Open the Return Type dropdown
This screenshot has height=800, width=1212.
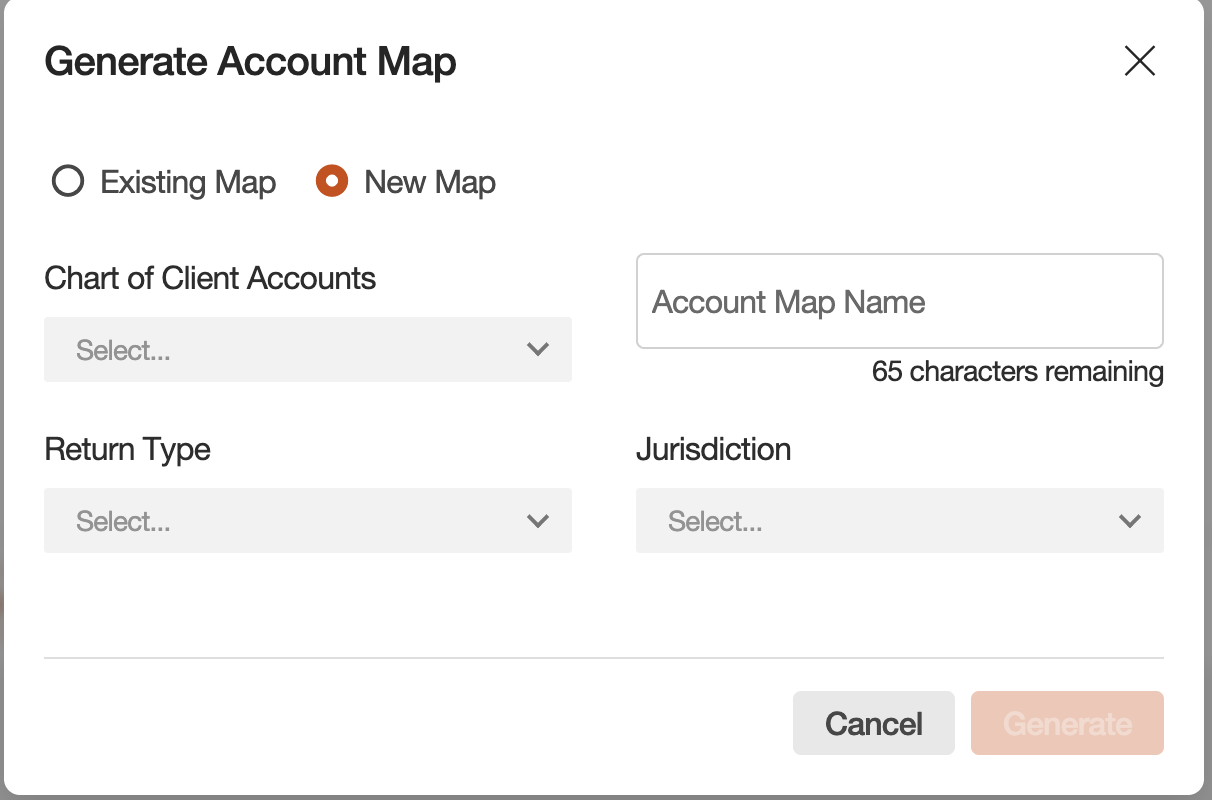pyautogui.click(x=307, y=521)
